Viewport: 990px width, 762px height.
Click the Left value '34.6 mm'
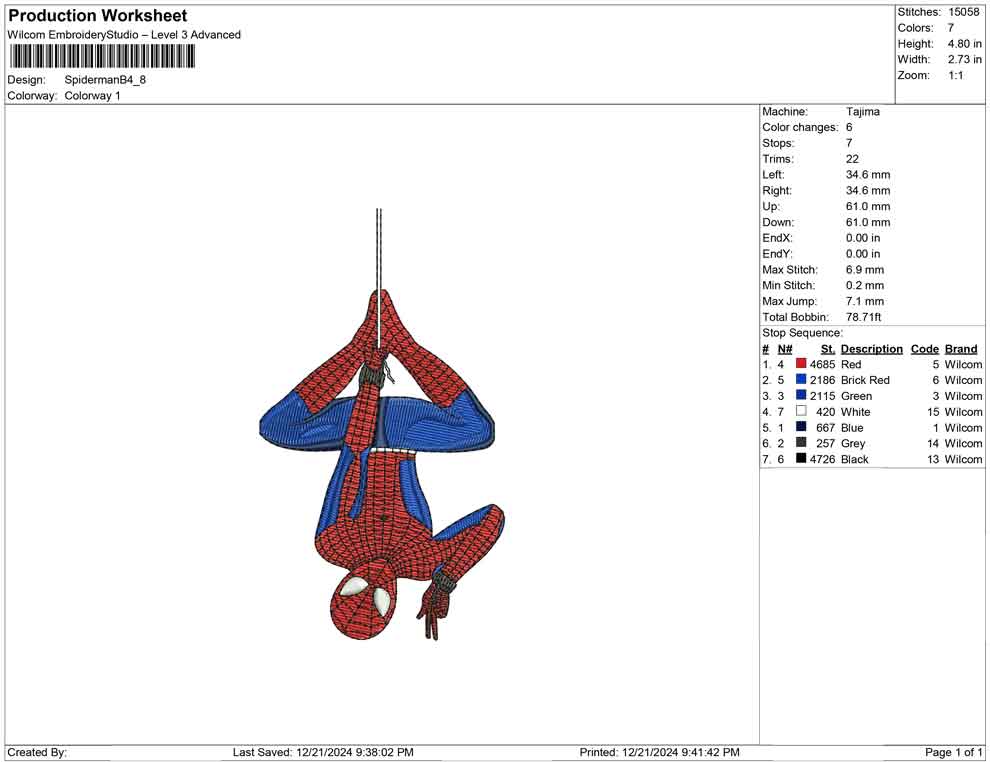tap(868, 175)
